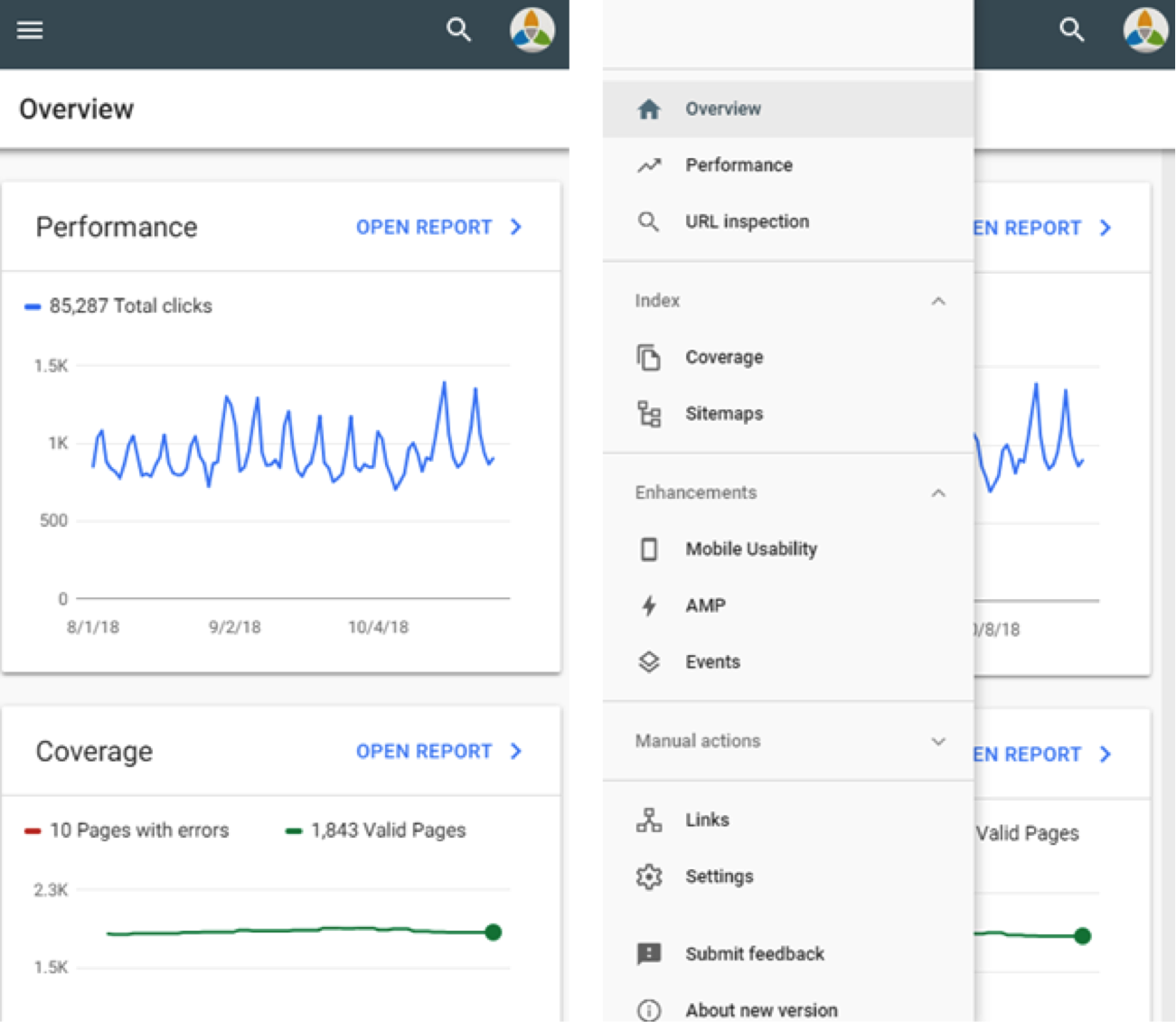Click the Mobile Usability phone icon
Image resolution: width=1176 pixels, height=1022 pixels.
tap(649, 549)
